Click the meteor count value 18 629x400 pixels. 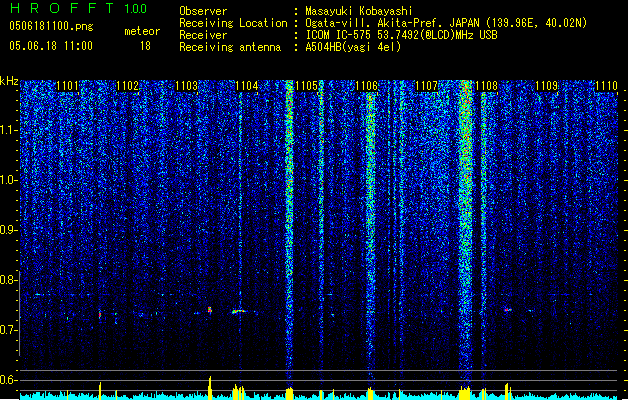click(145, 46)
